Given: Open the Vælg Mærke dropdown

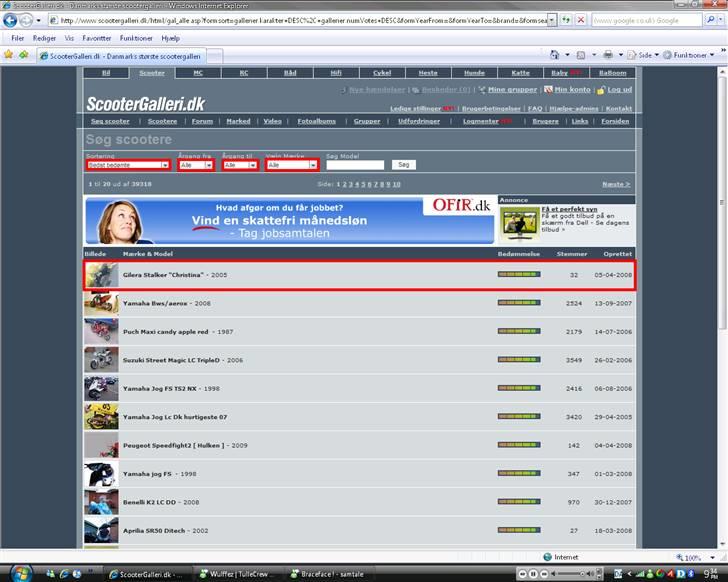Looking at the screenshot, I should (291, 165).
